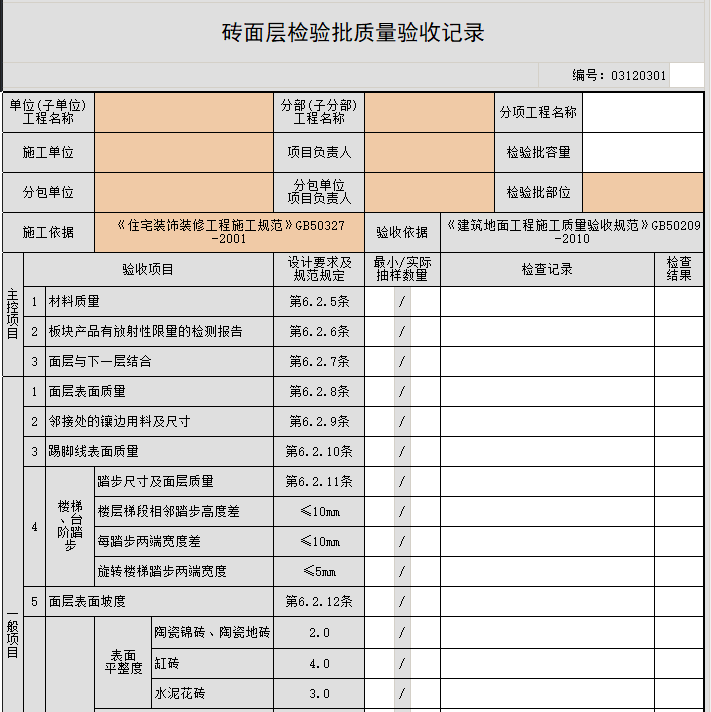Screen dimensions: 711x712
Task: Click the empty cell beside 检验批容量
Action: click(x=643, y=153)
